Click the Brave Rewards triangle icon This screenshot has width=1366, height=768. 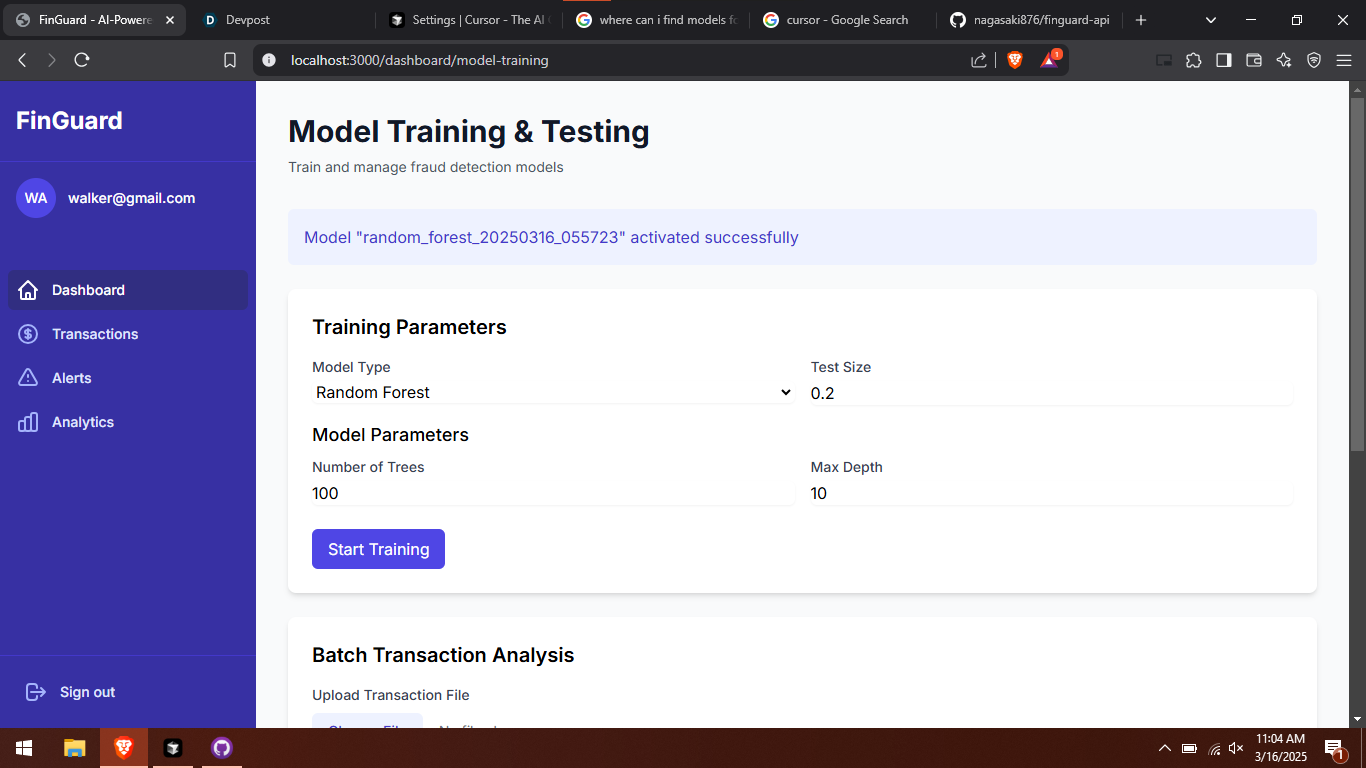tap(1049, 59)
